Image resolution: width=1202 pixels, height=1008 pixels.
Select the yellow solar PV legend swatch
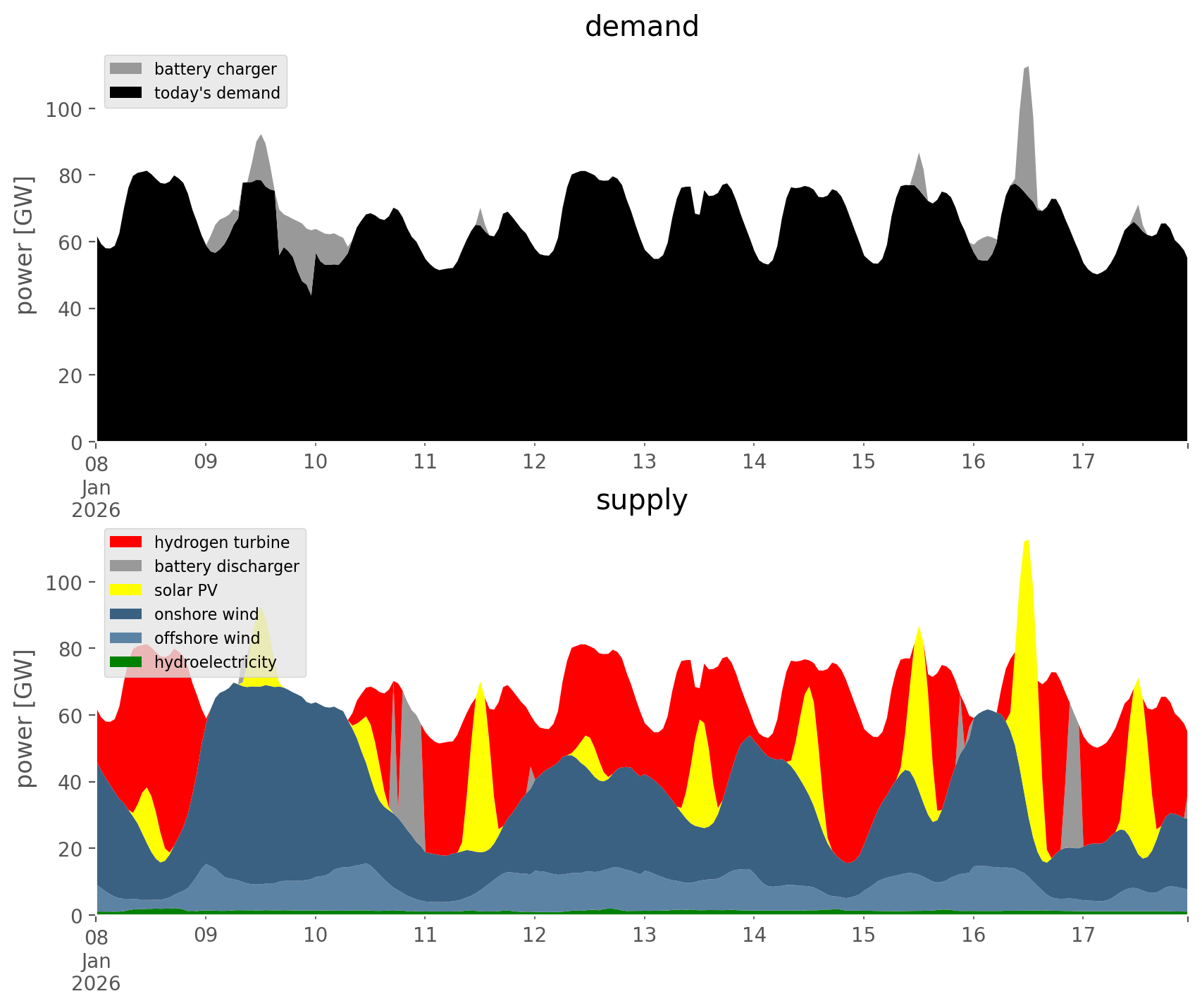click(126, 590)
